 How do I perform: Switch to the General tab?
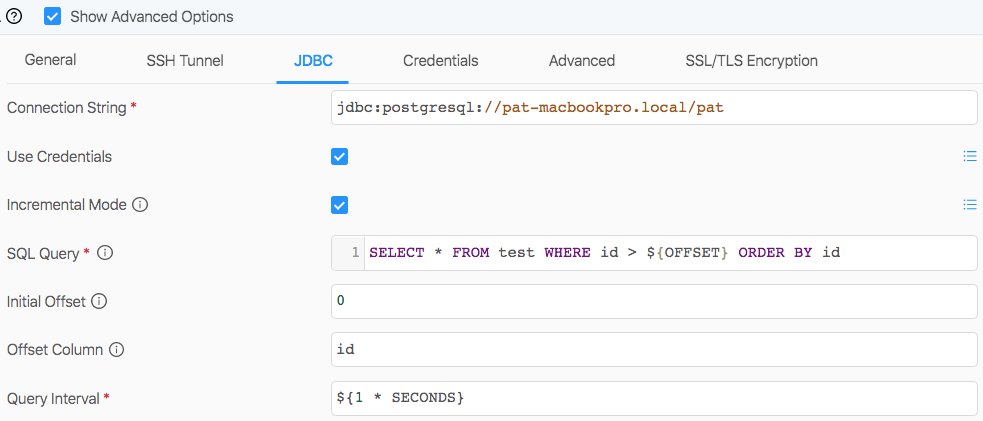tap(50, 60)
